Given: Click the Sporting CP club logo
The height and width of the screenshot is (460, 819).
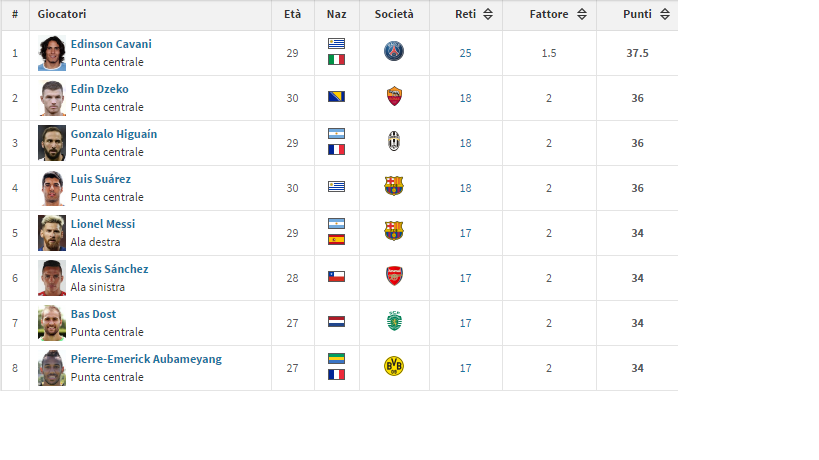Looking at the screenshot, I should 394,322.
